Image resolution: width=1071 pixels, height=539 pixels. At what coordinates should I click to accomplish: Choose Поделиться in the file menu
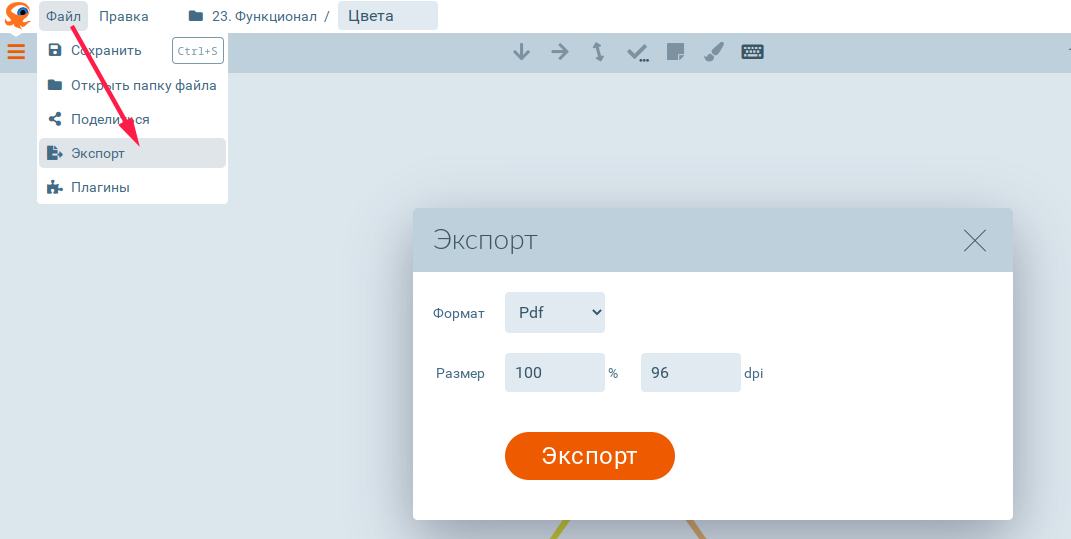coord(133,120)
